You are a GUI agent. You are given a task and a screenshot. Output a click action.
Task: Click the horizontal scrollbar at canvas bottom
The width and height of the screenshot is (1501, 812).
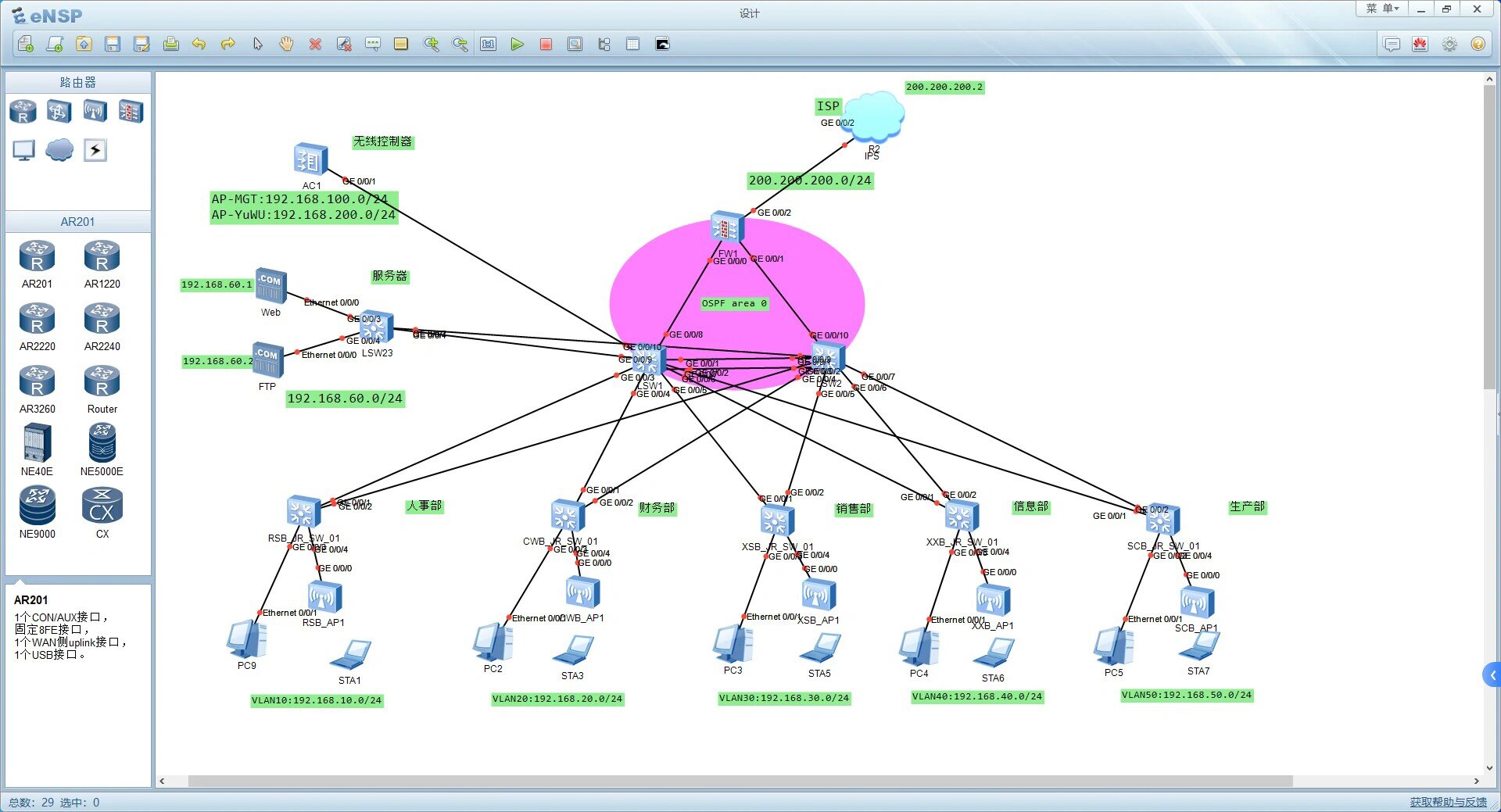tap(740, 781)
